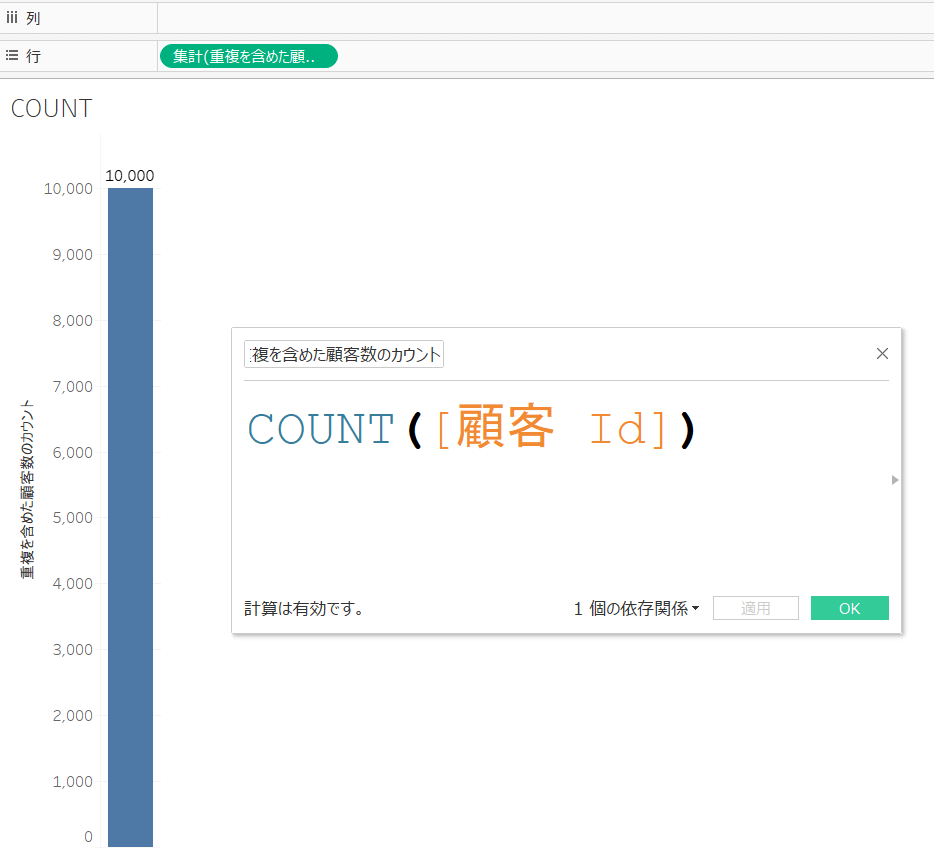Click inside the calculation name field

click(343, 353)
